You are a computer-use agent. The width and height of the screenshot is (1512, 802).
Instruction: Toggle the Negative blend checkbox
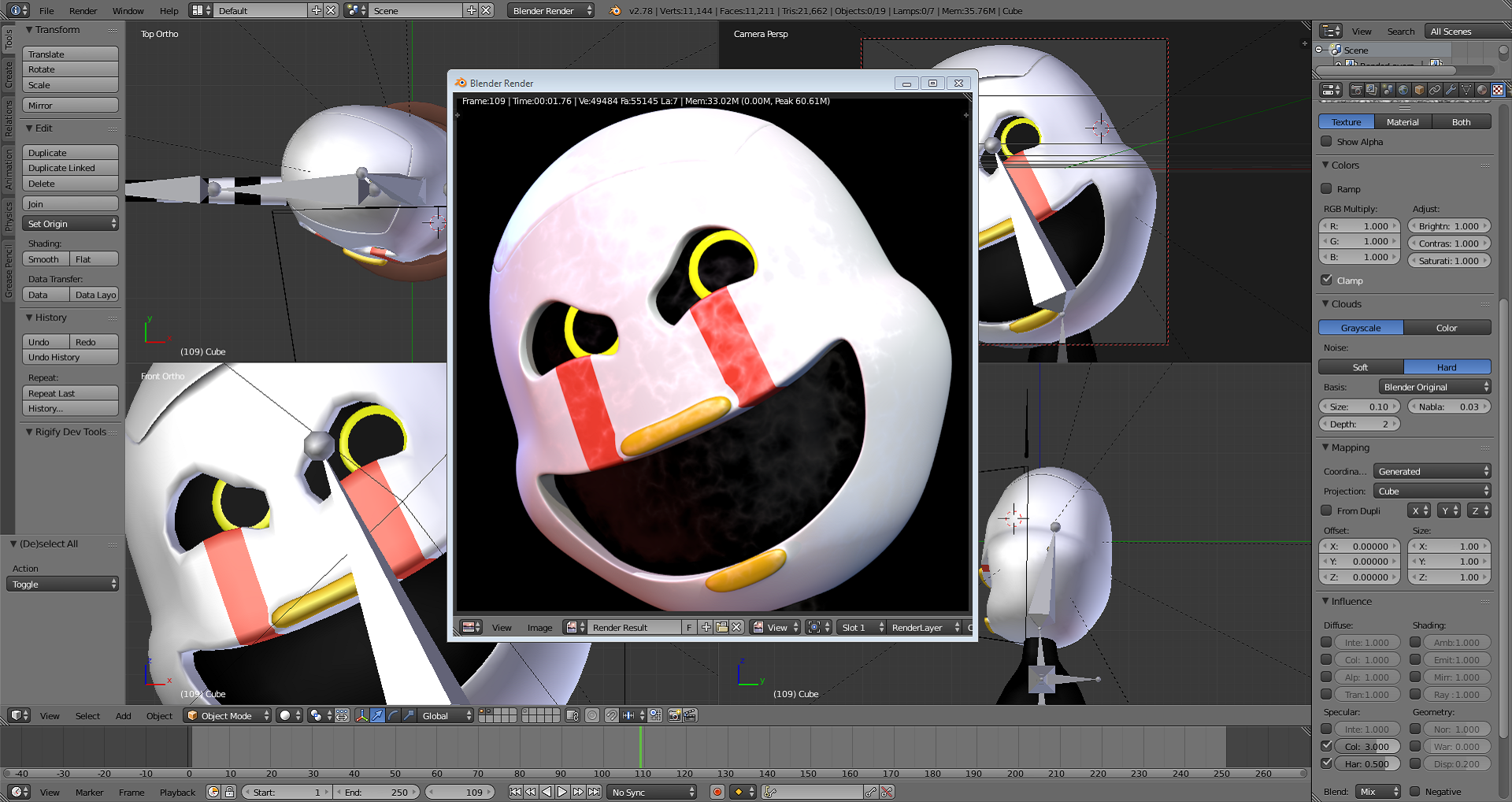[1415, 792]
